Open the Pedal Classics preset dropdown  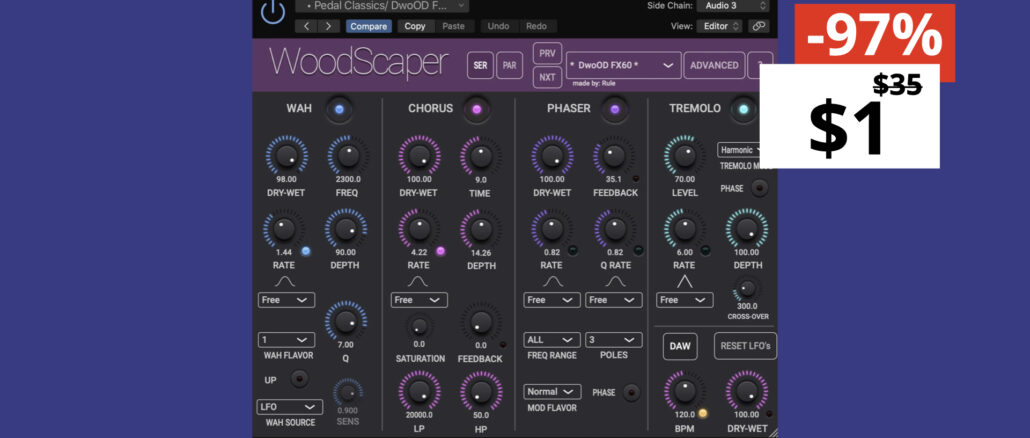[382, 6]
